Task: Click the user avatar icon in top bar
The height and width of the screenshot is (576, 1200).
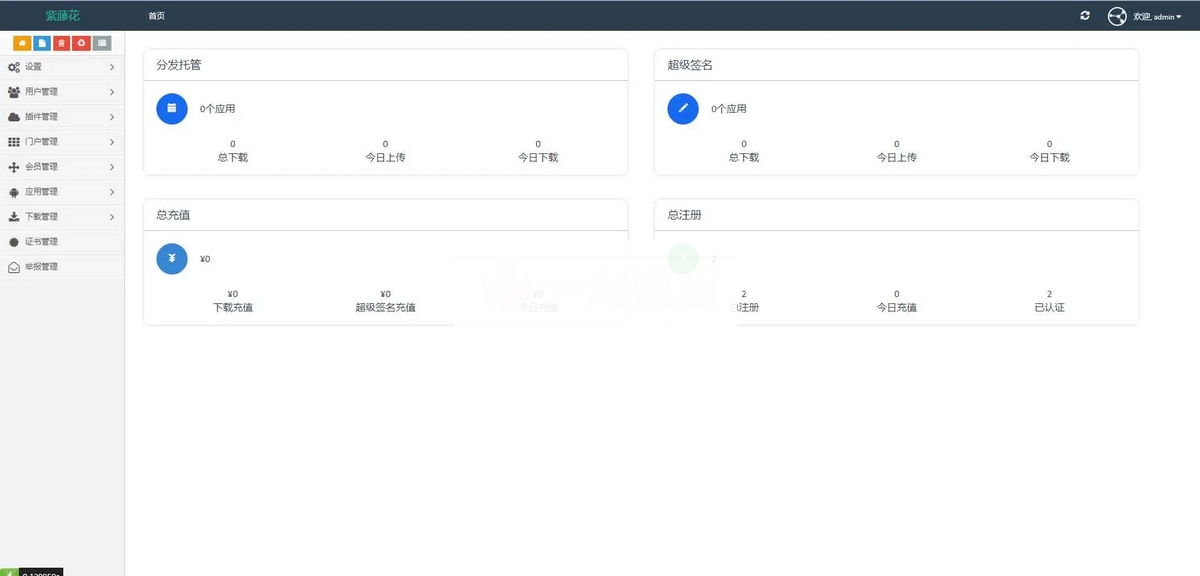Action: point(1117,15)
